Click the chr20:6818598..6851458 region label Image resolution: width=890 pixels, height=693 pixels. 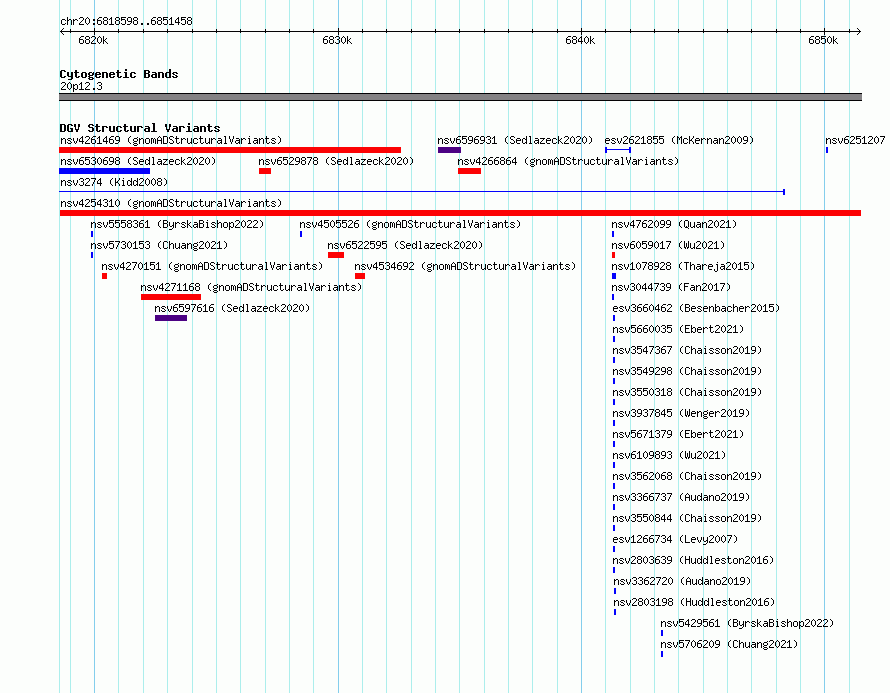pos(126,21)
